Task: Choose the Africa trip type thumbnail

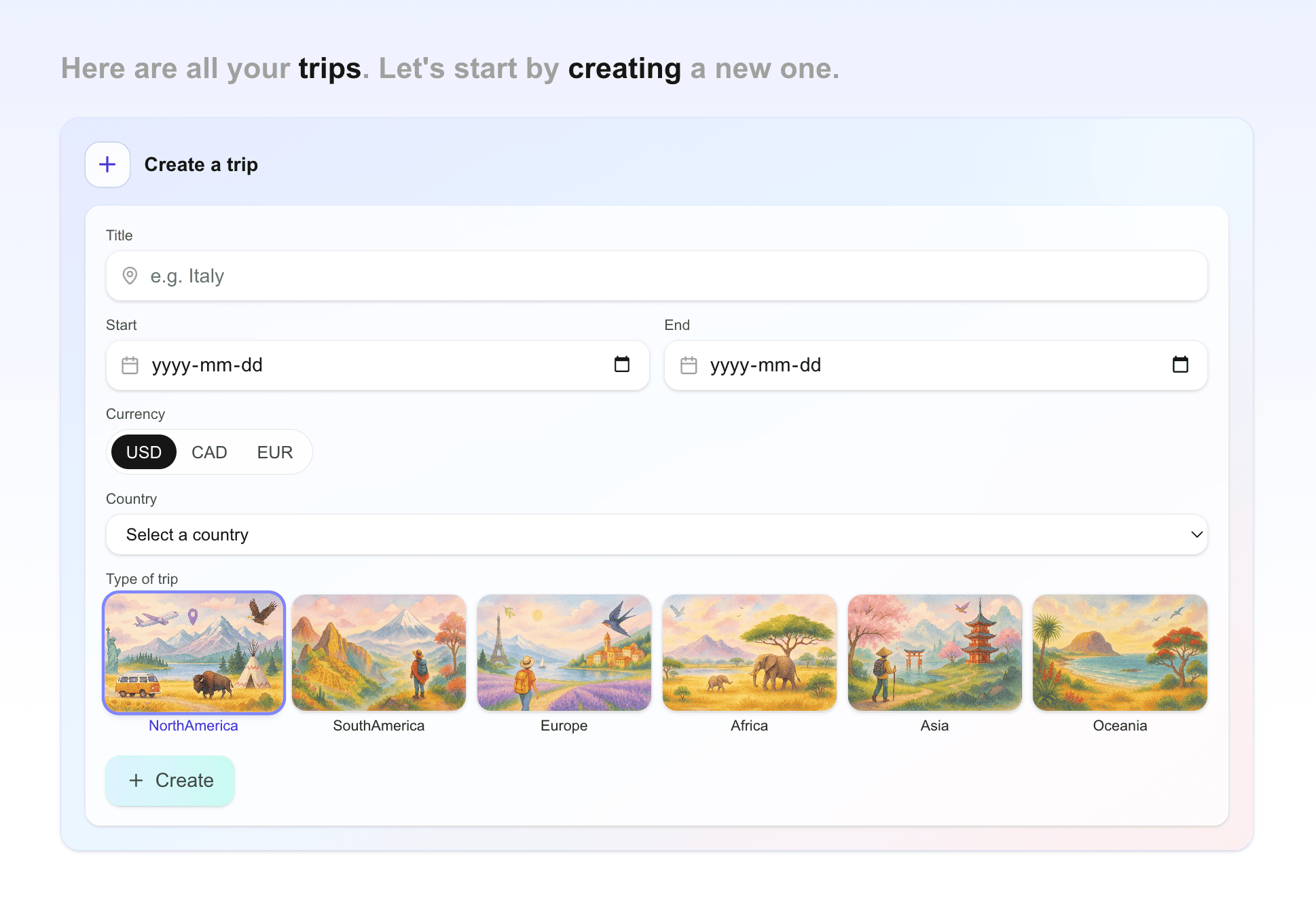Action: click(x=749, y=652)
